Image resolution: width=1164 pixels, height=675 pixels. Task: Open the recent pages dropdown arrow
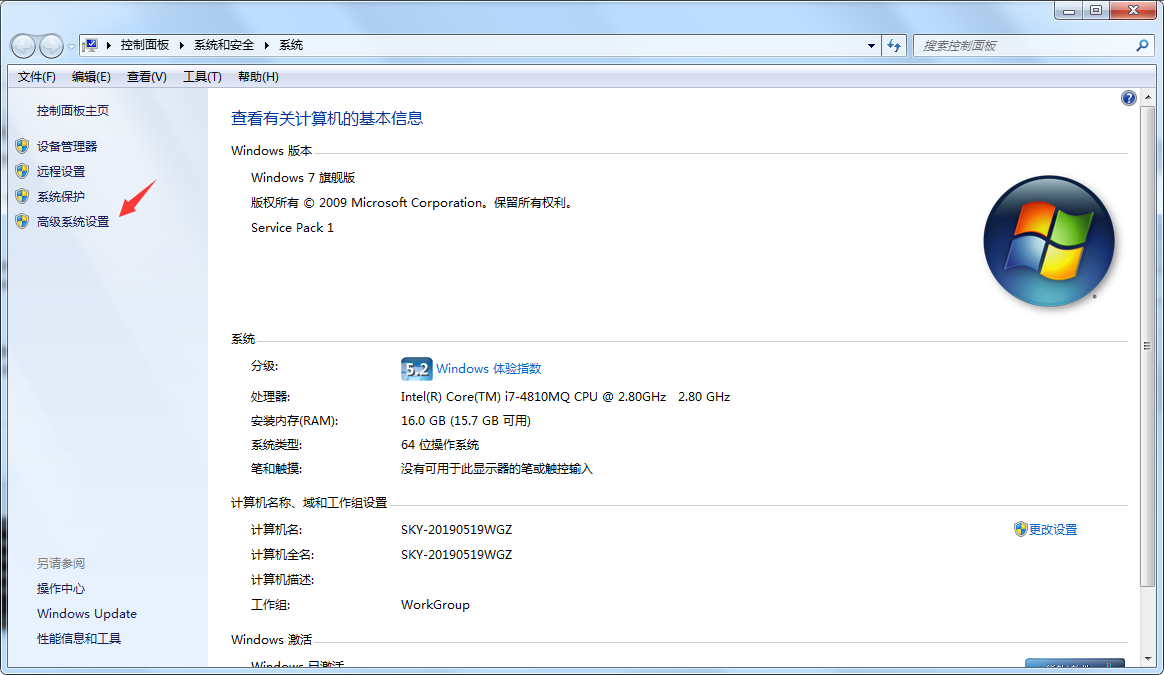[x=71, y=46]
